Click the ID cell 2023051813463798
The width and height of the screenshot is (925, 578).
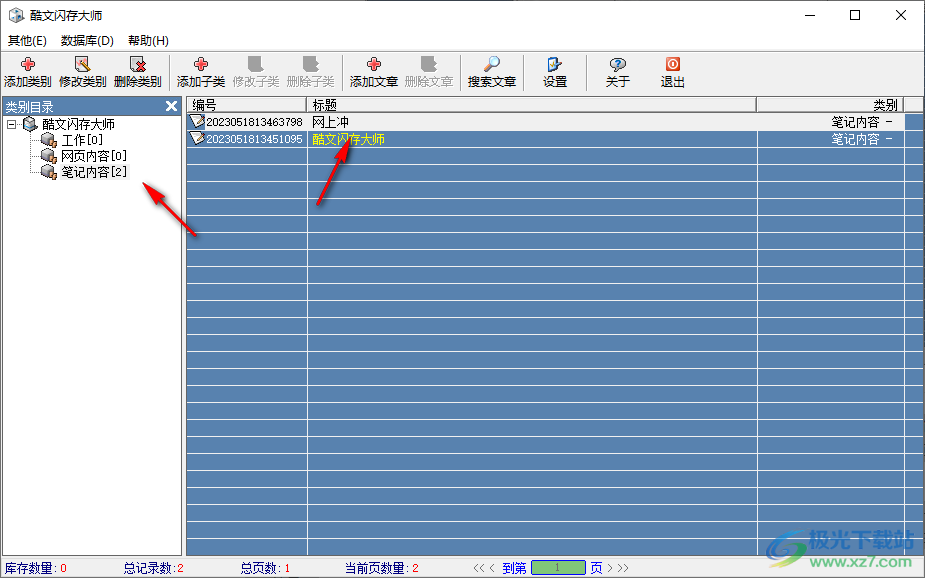254,122
